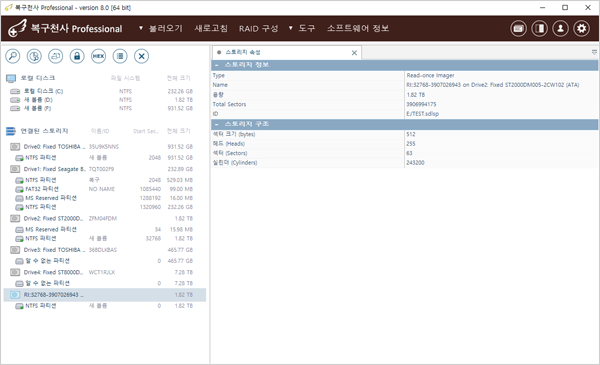Select the FAT32 파티션 NO NAME row
This screenshot has width=600, height=365.
tap(104, 189)
